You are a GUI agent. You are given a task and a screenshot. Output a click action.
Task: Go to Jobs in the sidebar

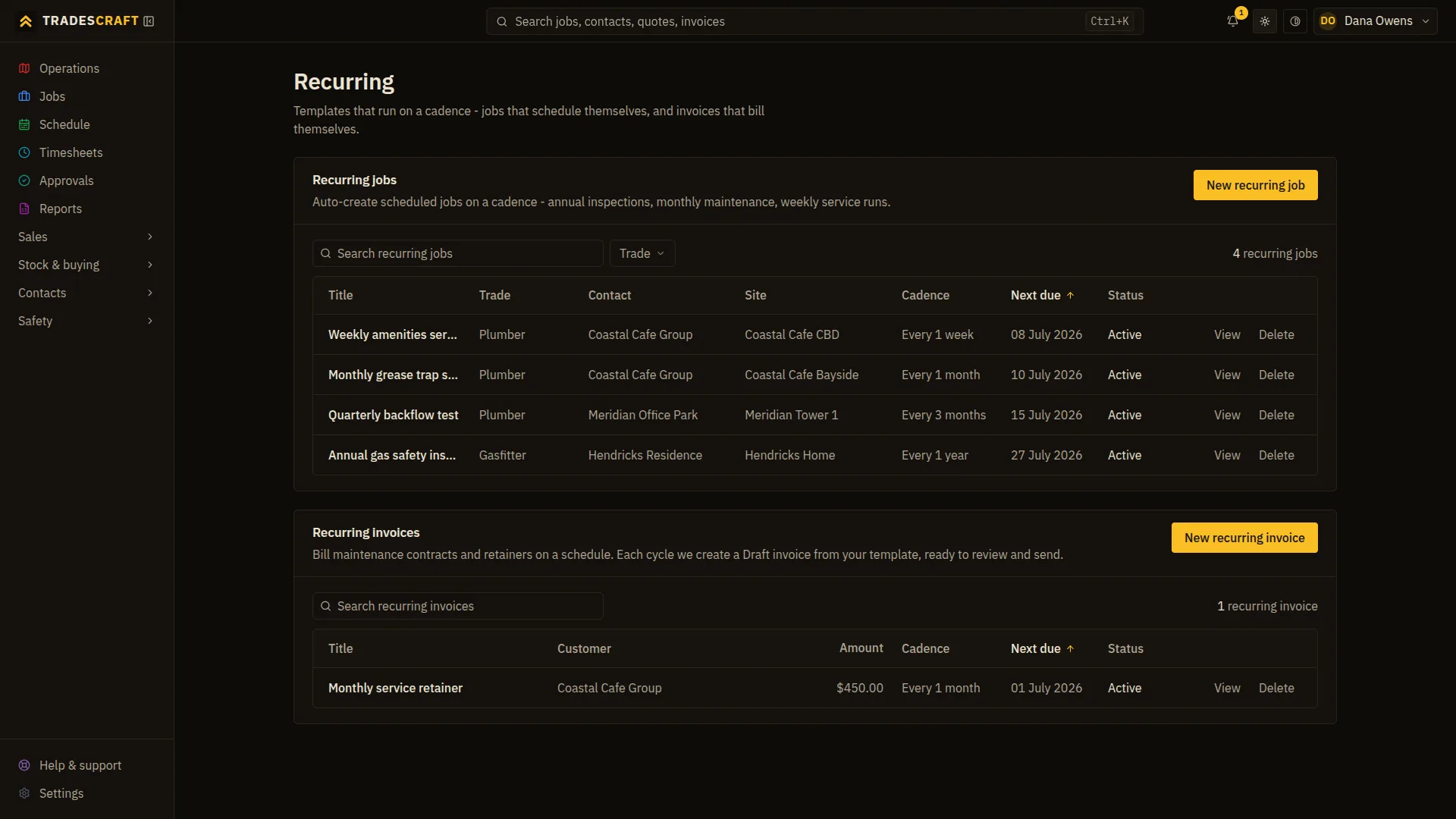coord(86,96)
